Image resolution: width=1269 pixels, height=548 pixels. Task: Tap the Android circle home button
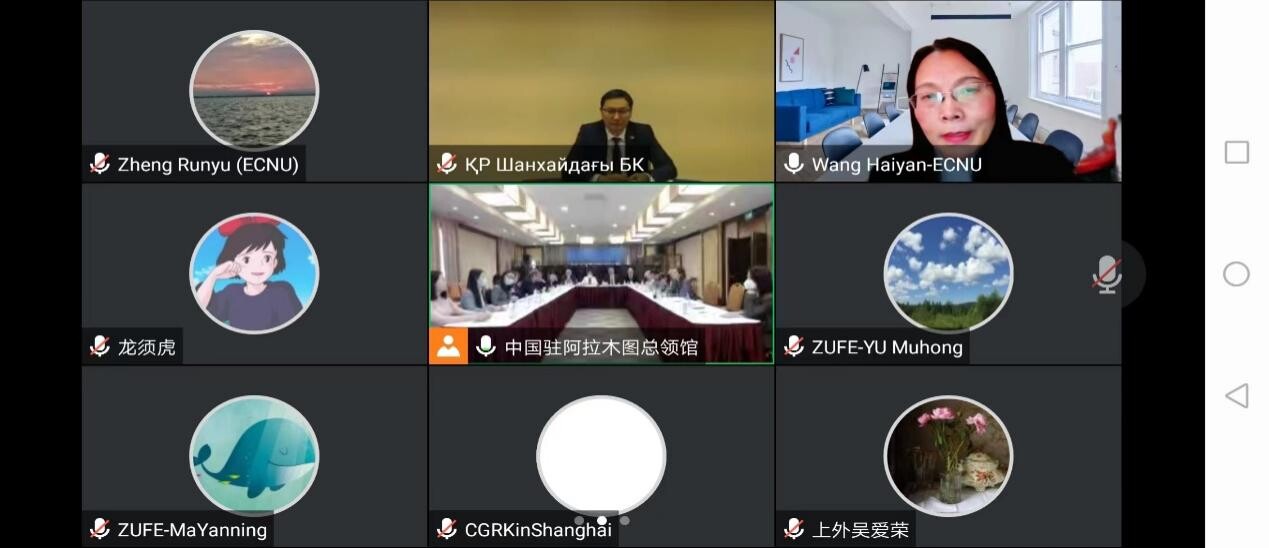pos(1237,274)
